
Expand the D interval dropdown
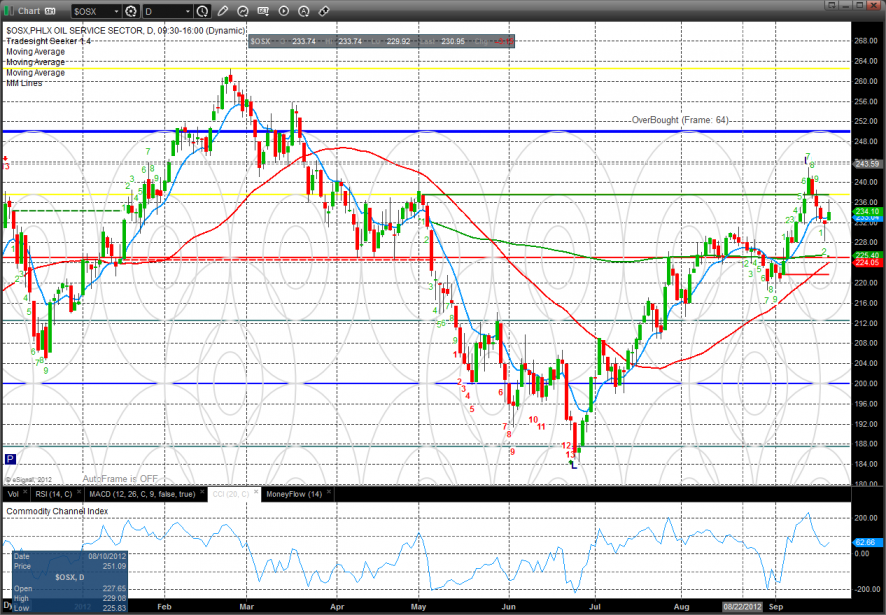[x=188, y=11]
